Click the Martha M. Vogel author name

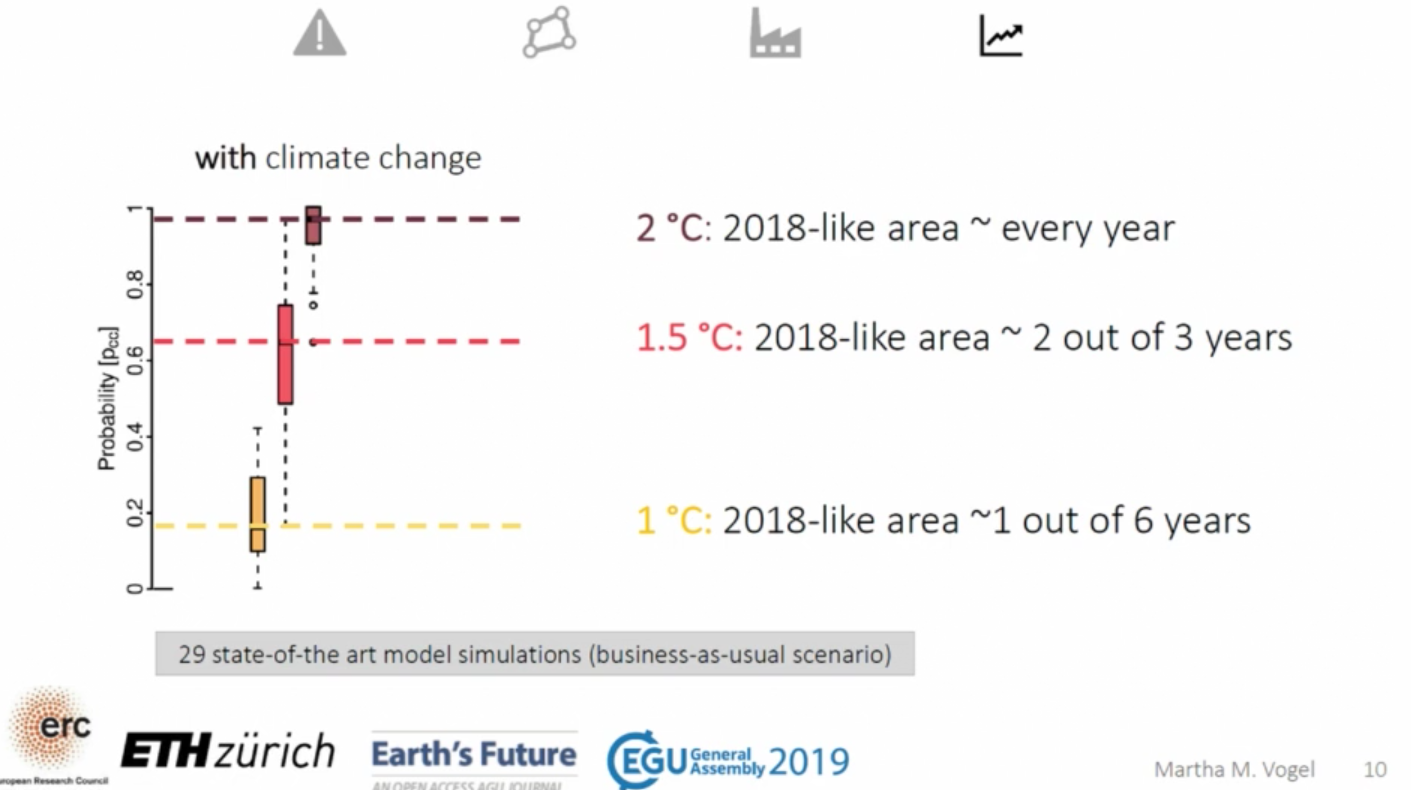[1234, 769]
